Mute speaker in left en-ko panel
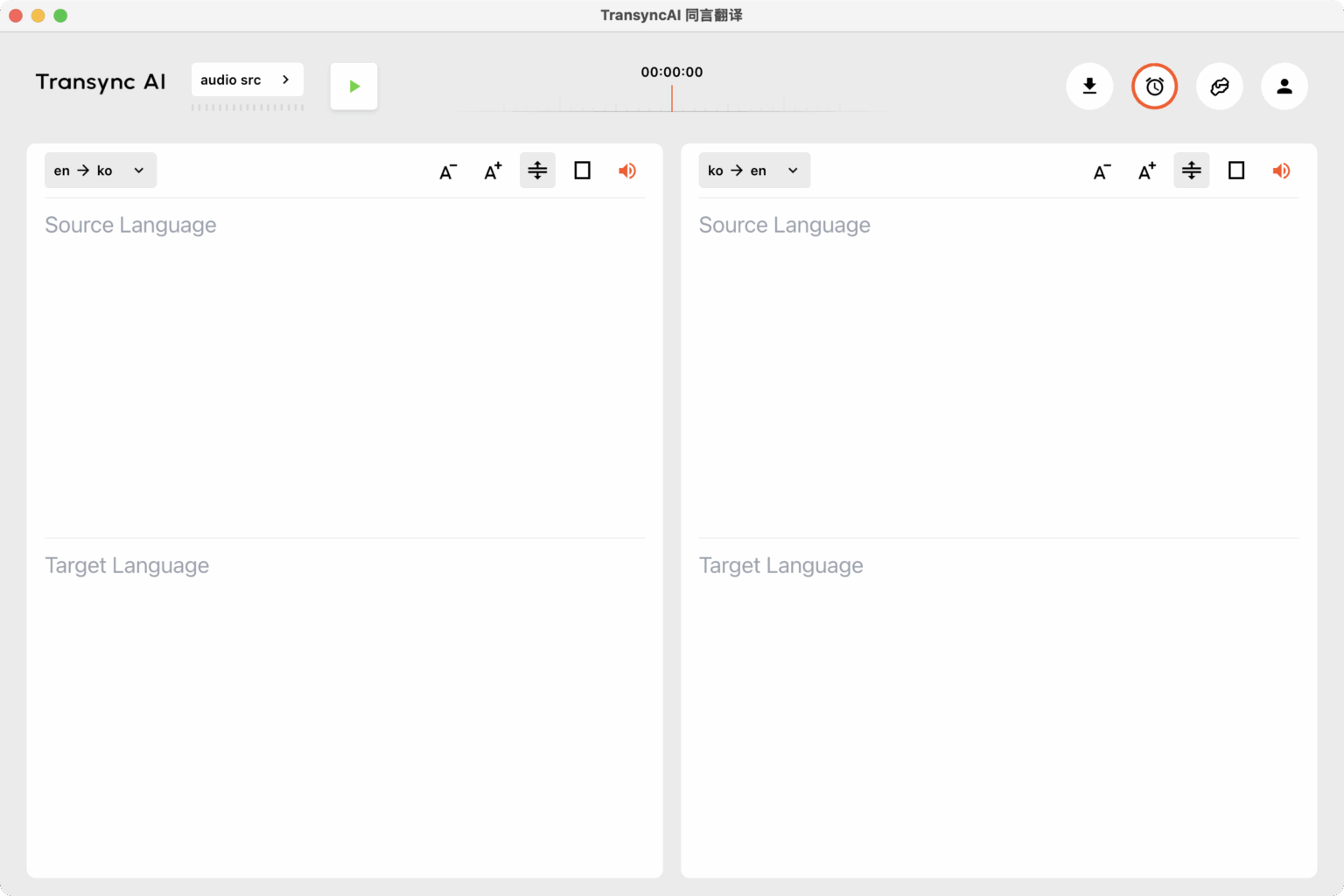1344x896 pixels. point(626,171)
